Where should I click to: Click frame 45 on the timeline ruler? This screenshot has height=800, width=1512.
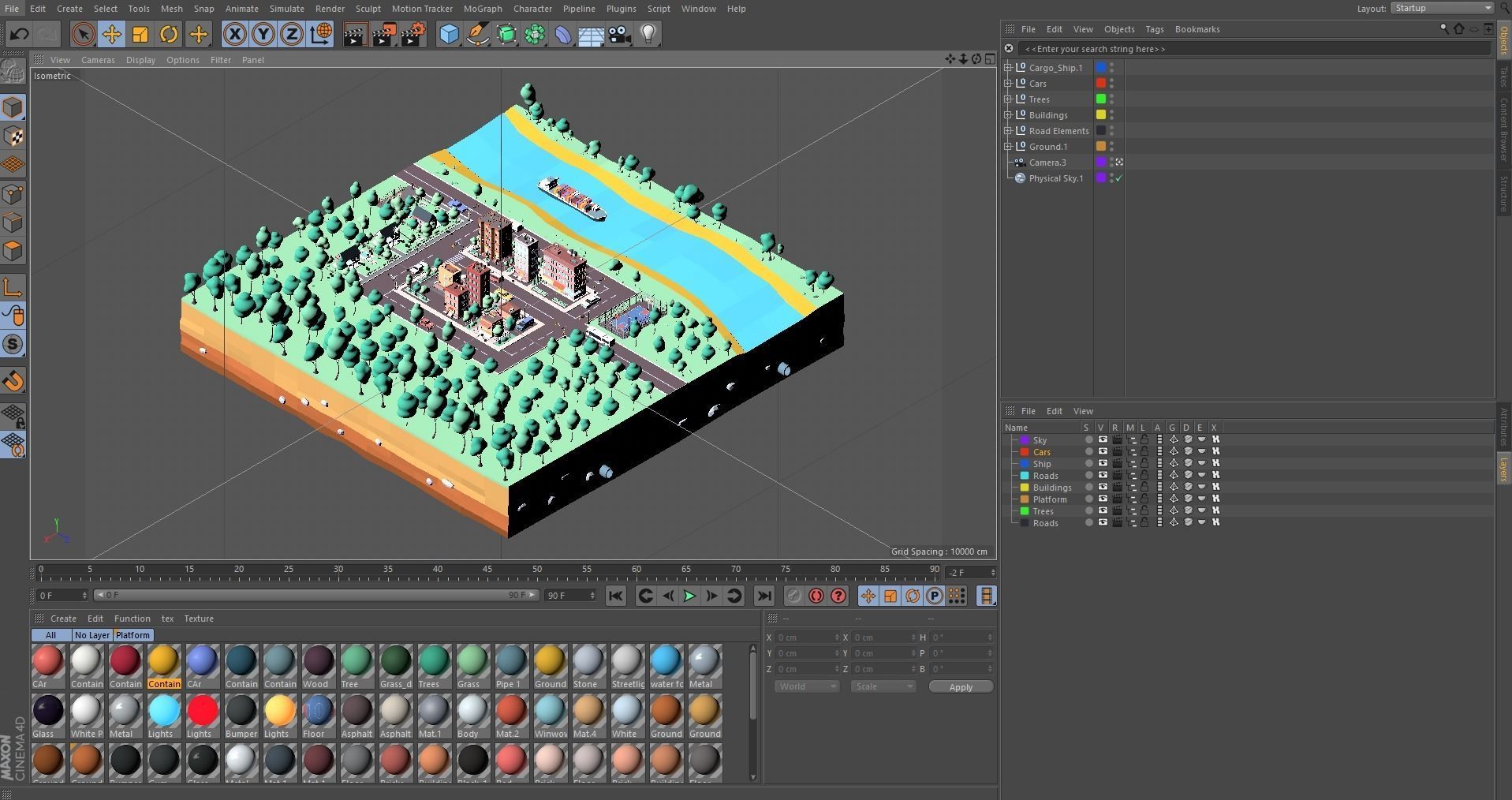tap(487, 570)
